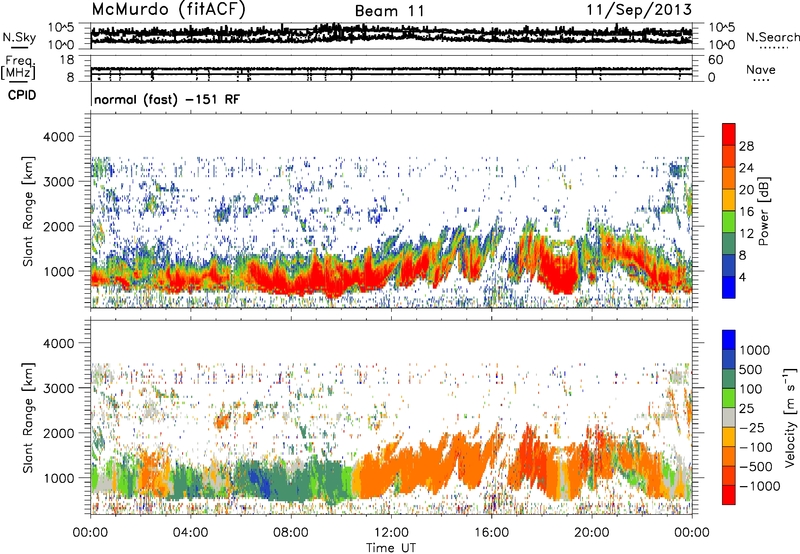Click 'normal (fast) -151 RF' text
Image resolution: width=800 pixels, height=554 pixels.
[x=167, y=99]
